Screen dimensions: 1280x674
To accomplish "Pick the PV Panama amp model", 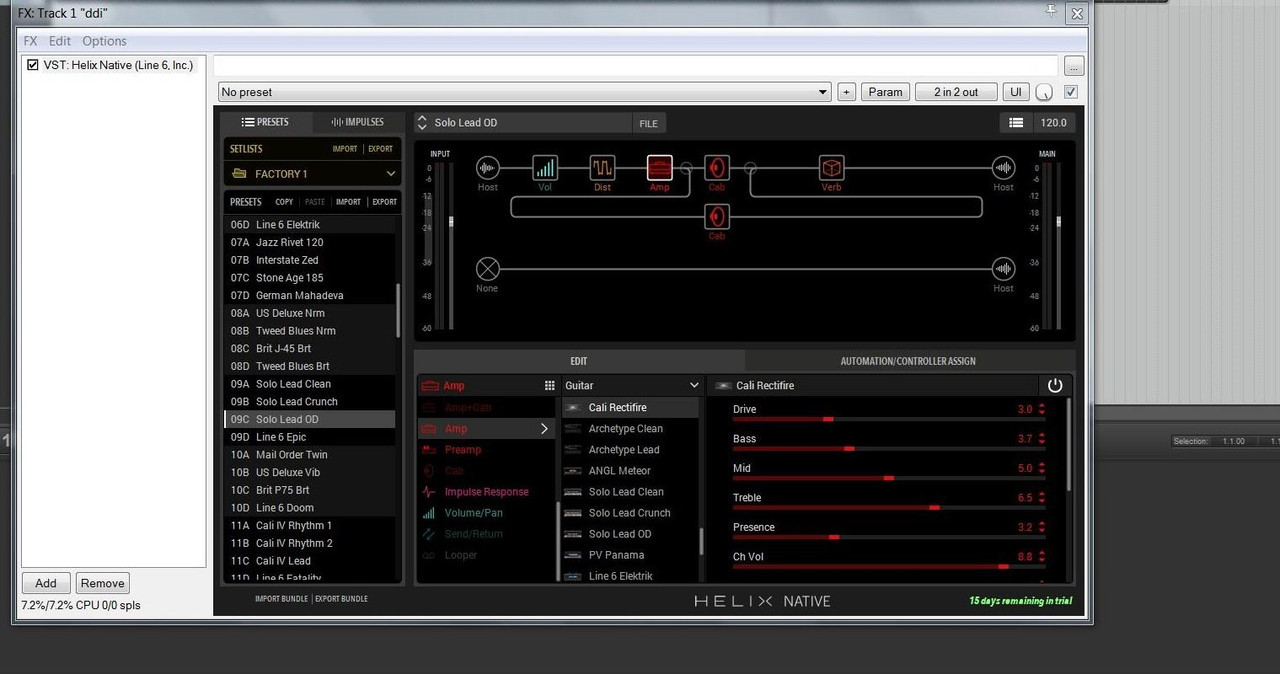I will click(x=616, y=555).
